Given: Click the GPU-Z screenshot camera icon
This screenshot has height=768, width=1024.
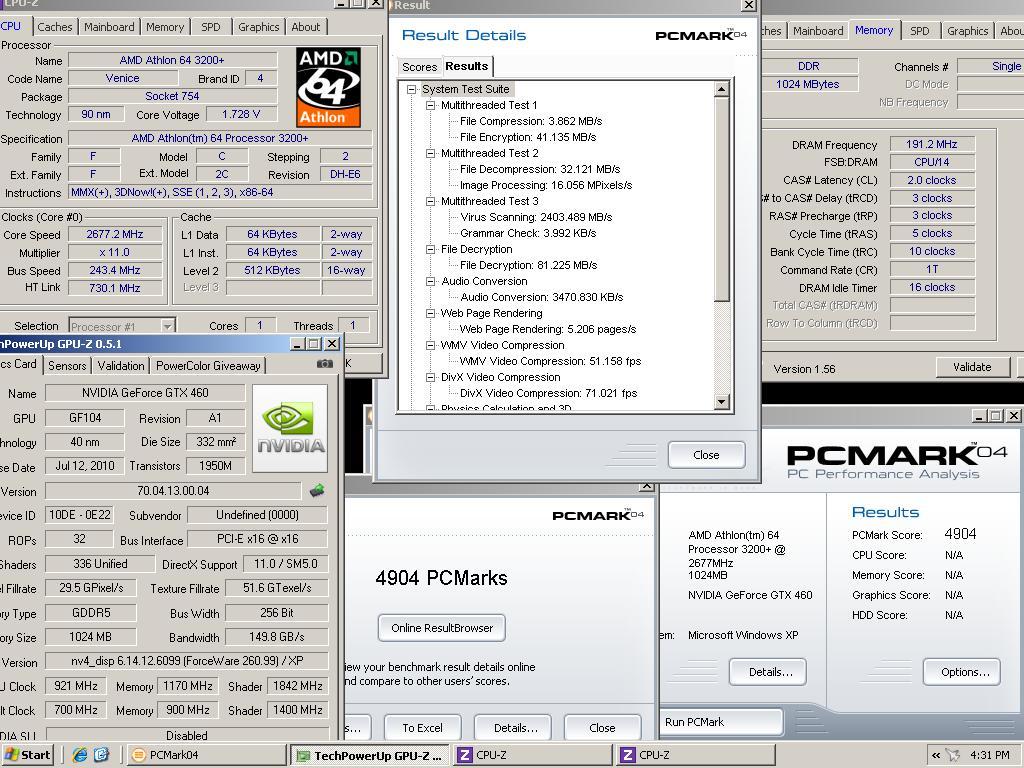Looking at the screenshot, I should coord(324,364).
